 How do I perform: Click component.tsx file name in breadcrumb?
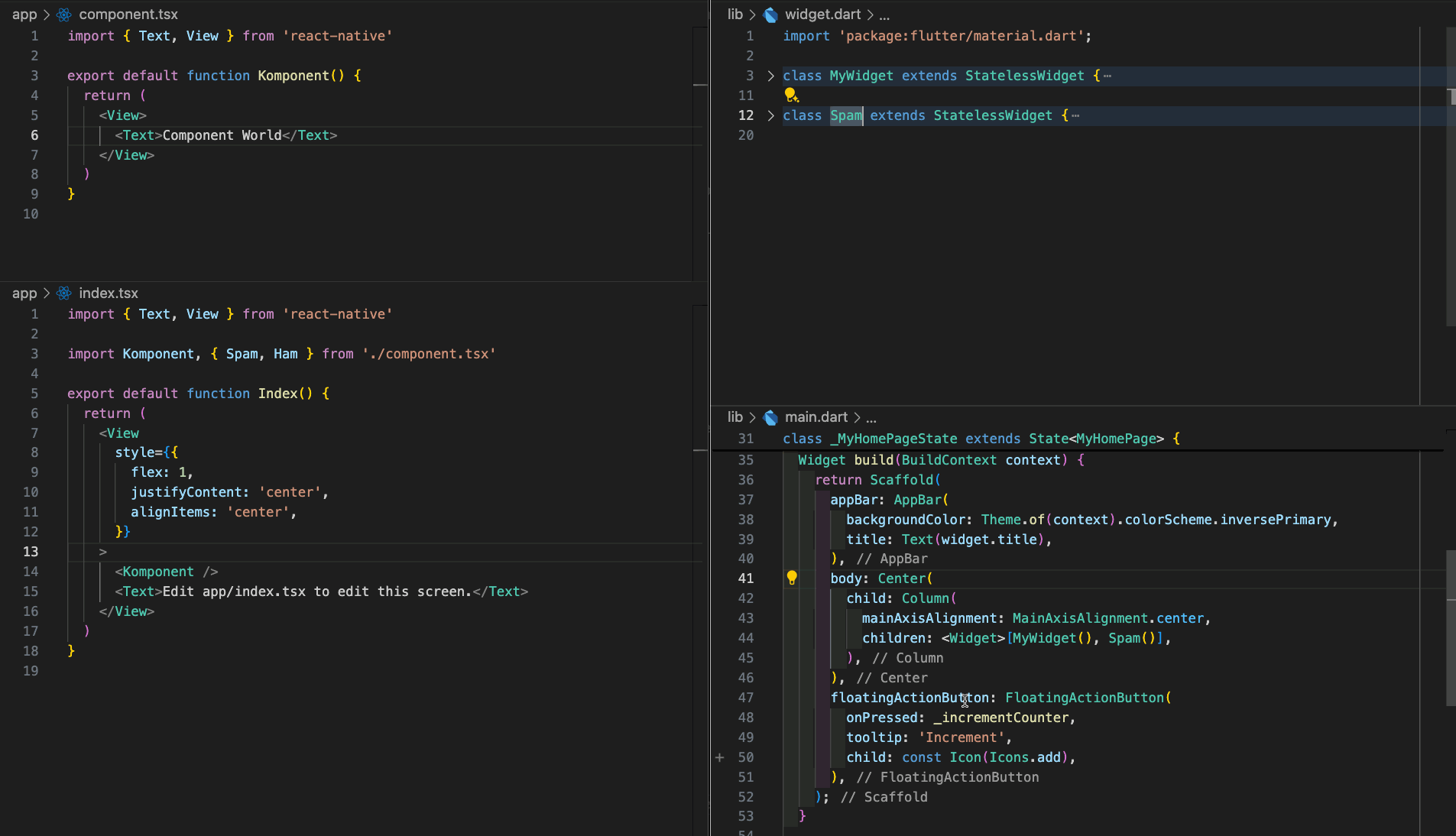point(128,15)
